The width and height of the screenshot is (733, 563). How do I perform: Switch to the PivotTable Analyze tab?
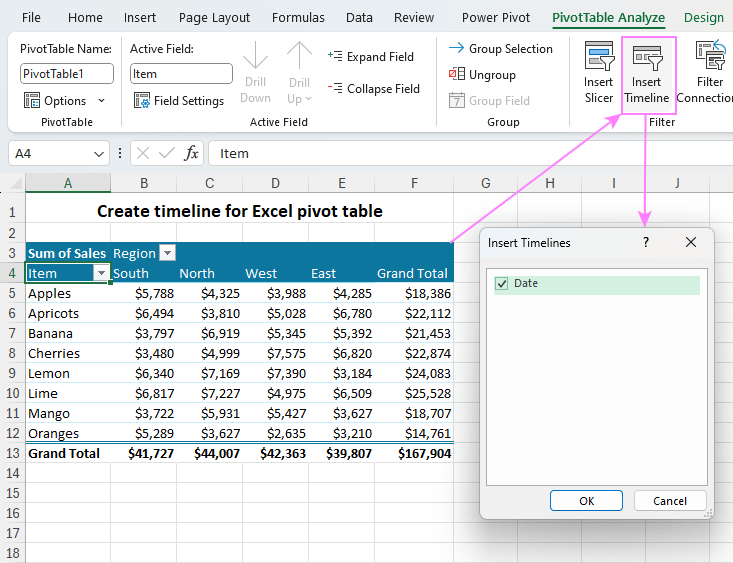tap(608, 18)
